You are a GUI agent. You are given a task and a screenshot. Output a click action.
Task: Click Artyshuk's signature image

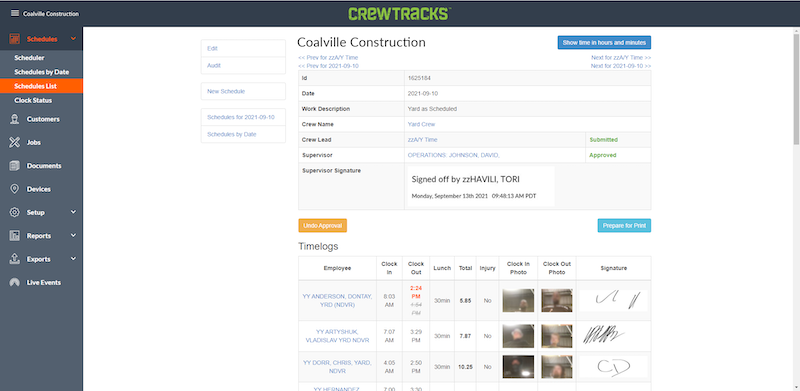(613, 336)
